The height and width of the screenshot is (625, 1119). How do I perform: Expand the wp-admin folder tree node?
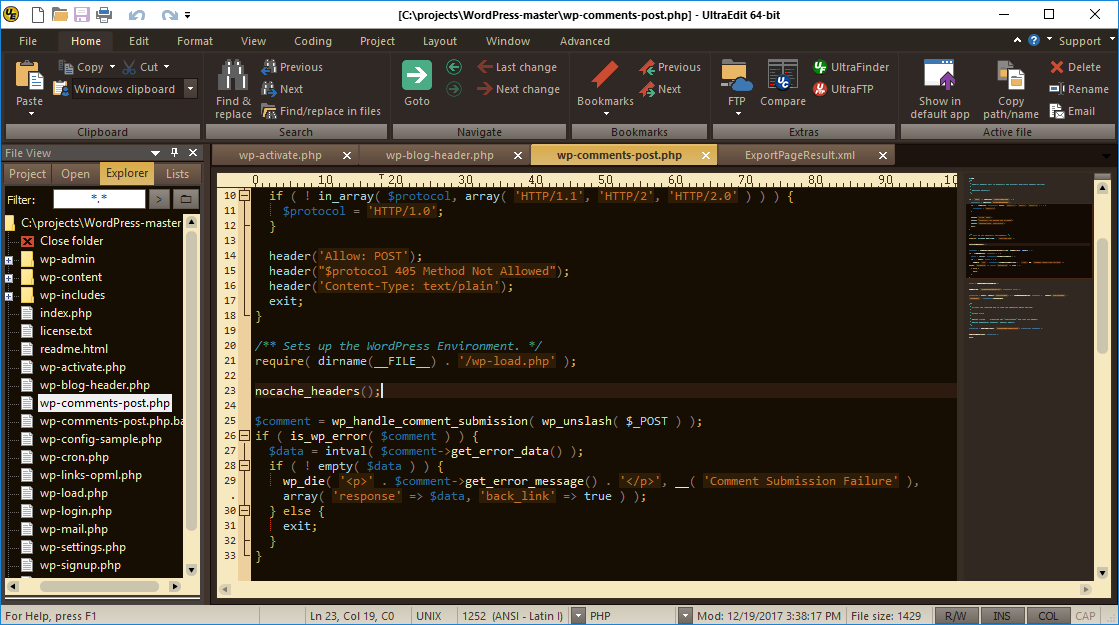[x=9, y=260]
